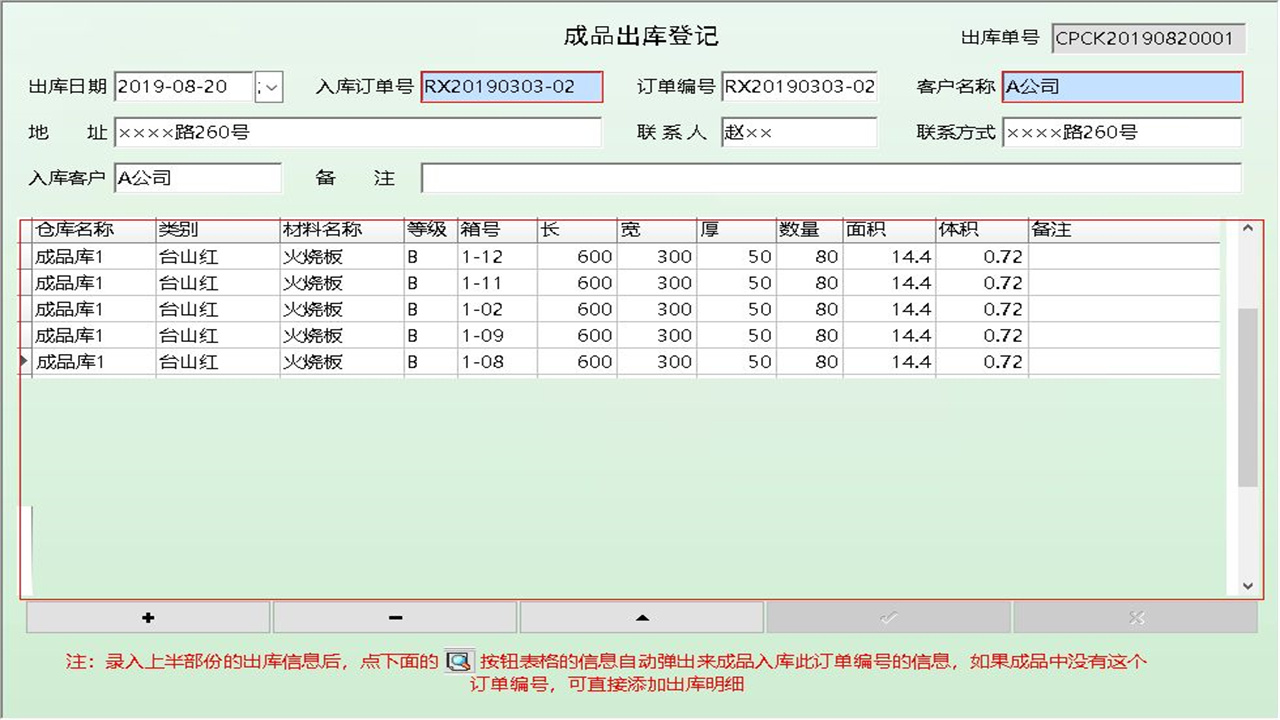Select the 联系人 field showing 赵××
This screenshot has width=1280, height=720.
(x=797, y=132)
